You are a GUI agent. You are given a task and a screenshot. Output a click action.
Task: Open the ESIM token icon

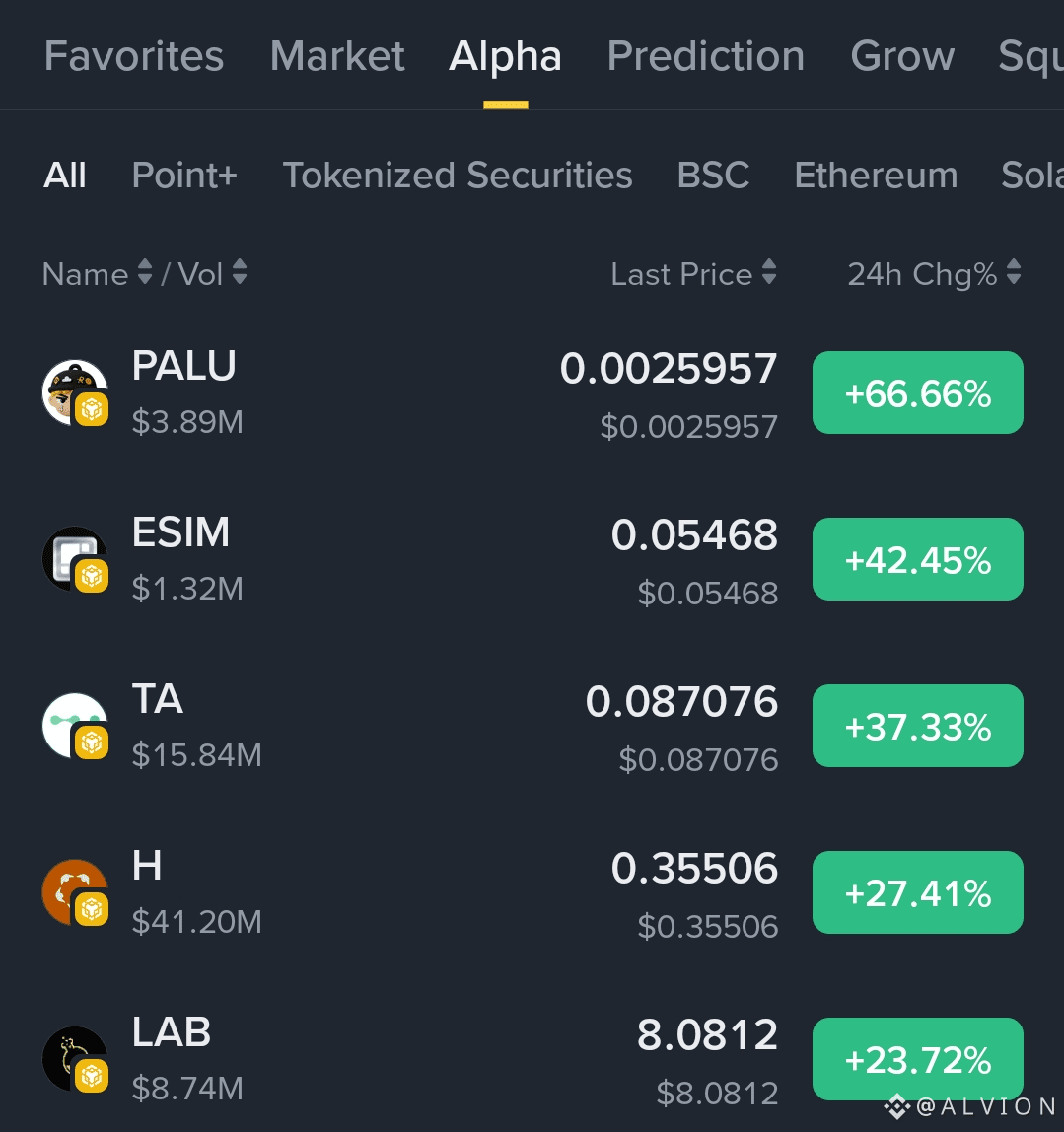click(75, 559)
